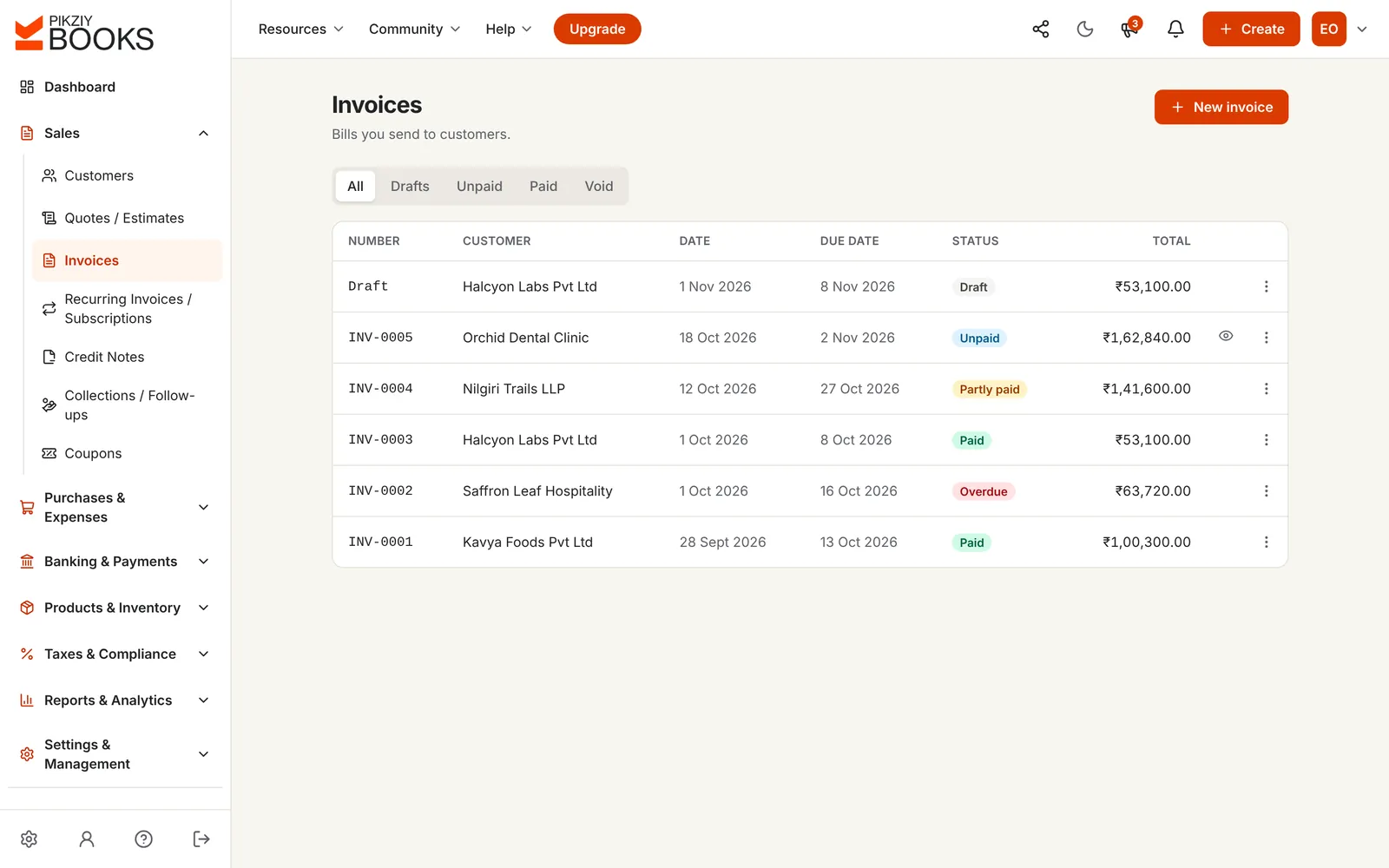The width and height of the screenshot is (1389, 868).
Task: Click the TOTAL column header
Action: pyautogui.click(x=1171, y=241)
